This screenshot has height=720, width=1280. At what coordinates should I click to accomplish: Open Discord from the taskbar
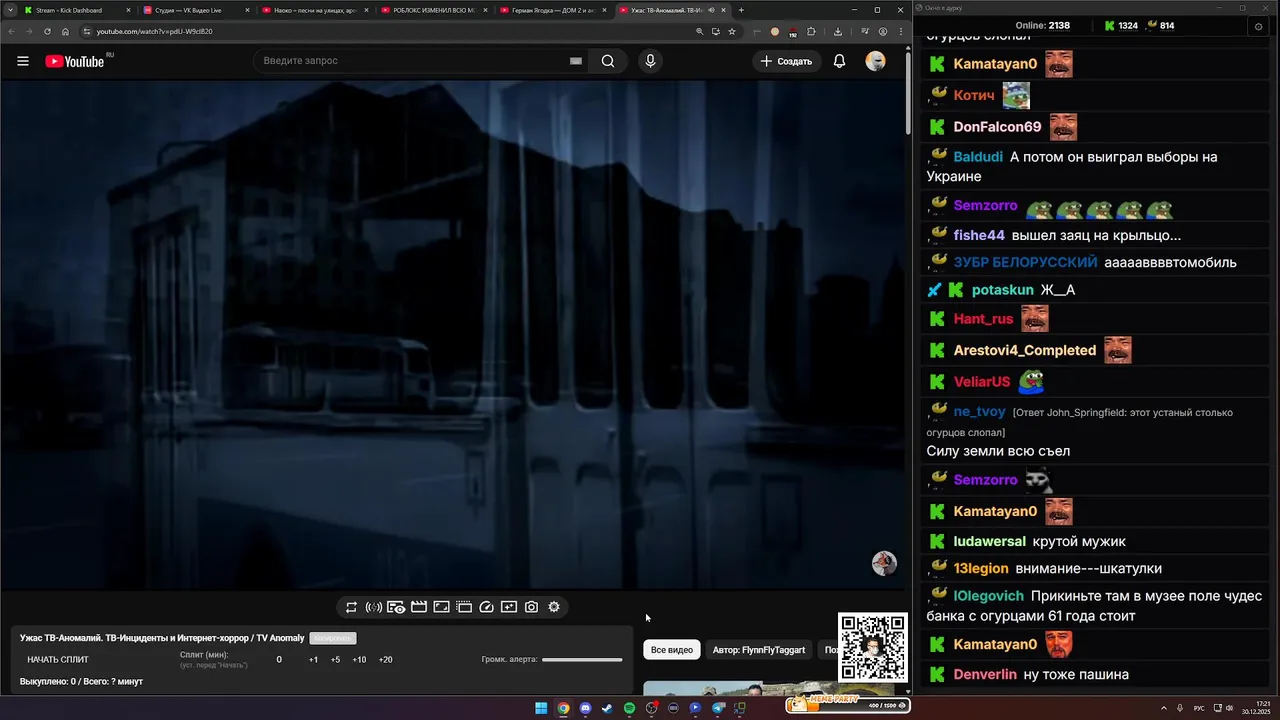click(585, 708)
